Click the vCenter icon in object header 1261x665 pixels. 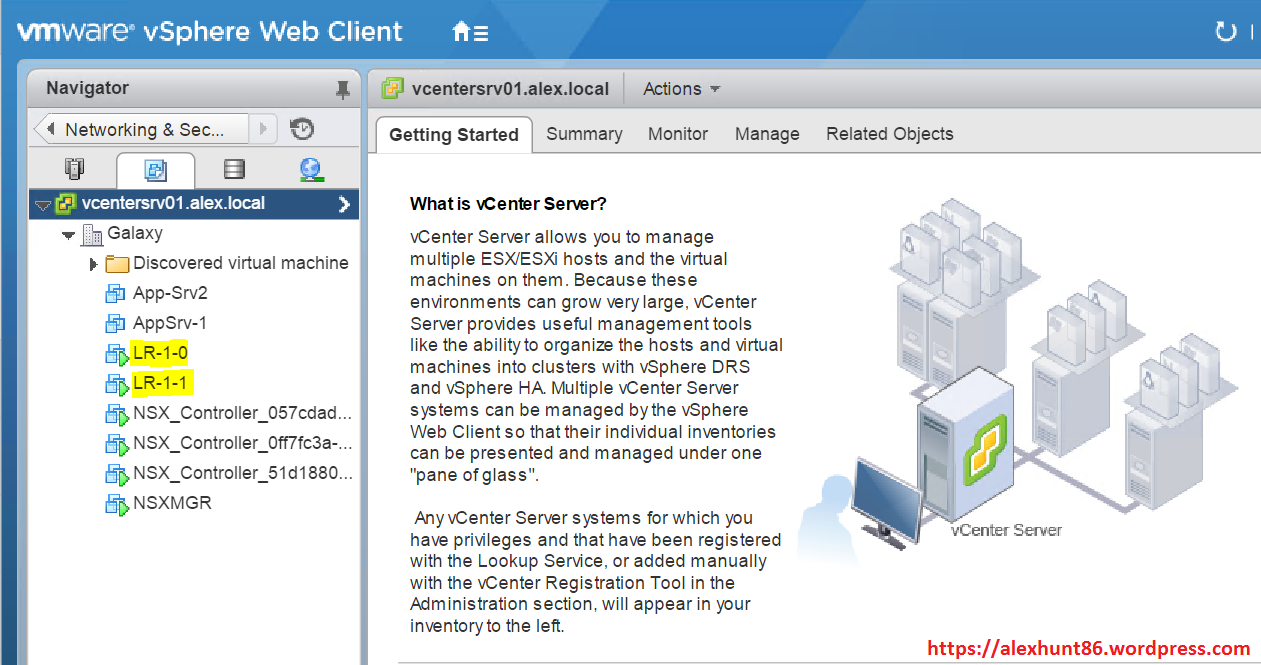[393, 88]
